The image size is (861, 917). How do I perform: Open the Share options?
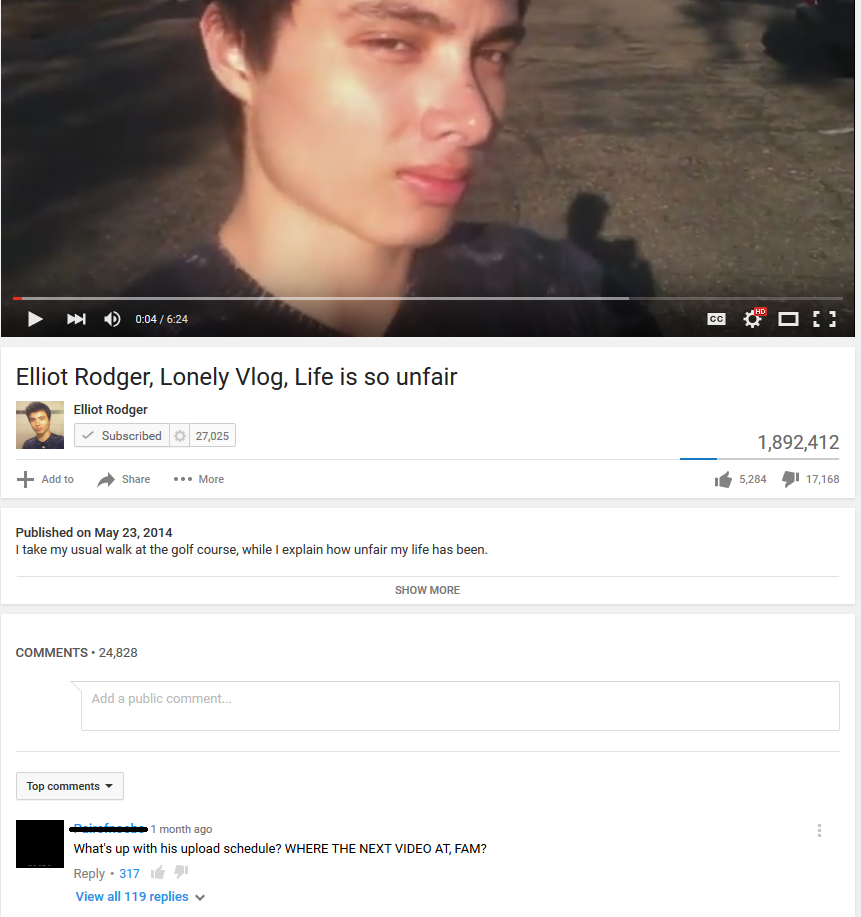pyautogui.click(x=123, y=479)
